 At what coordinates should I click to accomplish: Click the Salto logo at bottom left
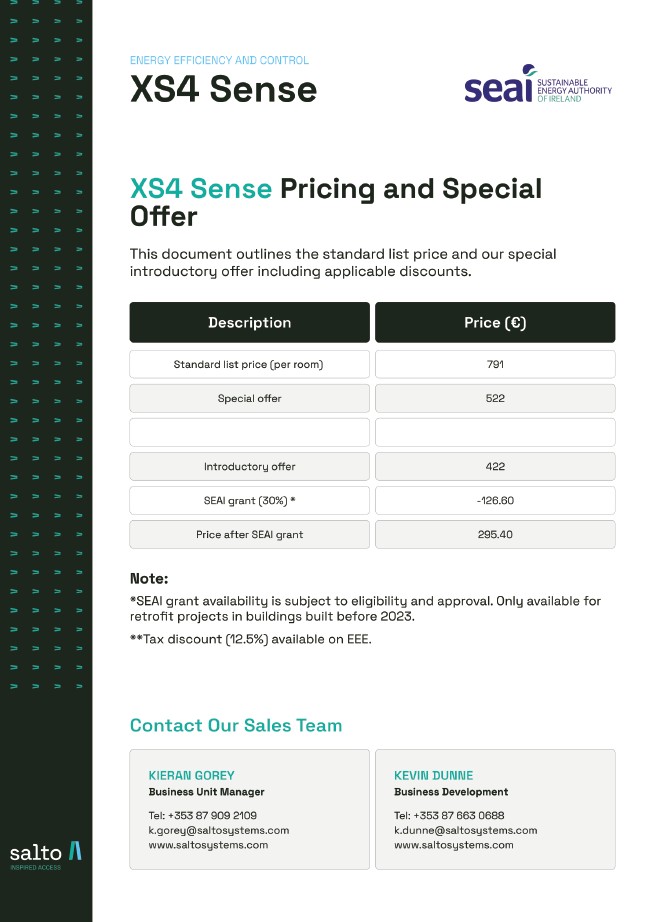coord(46,854)
